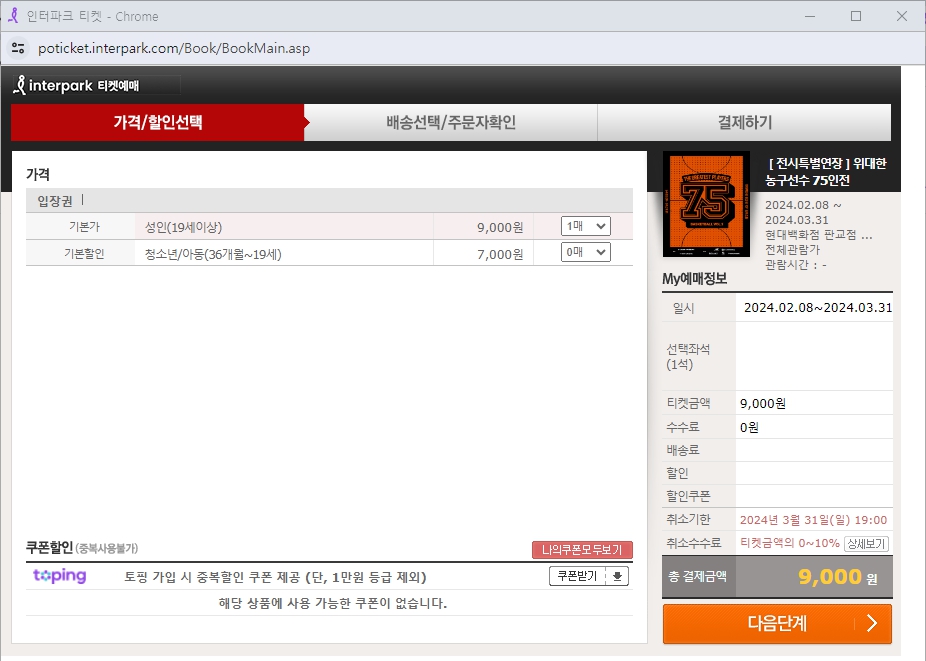926x661 pixels.
Task: Click the 기본할인 row label
Action: coord(84,254)
